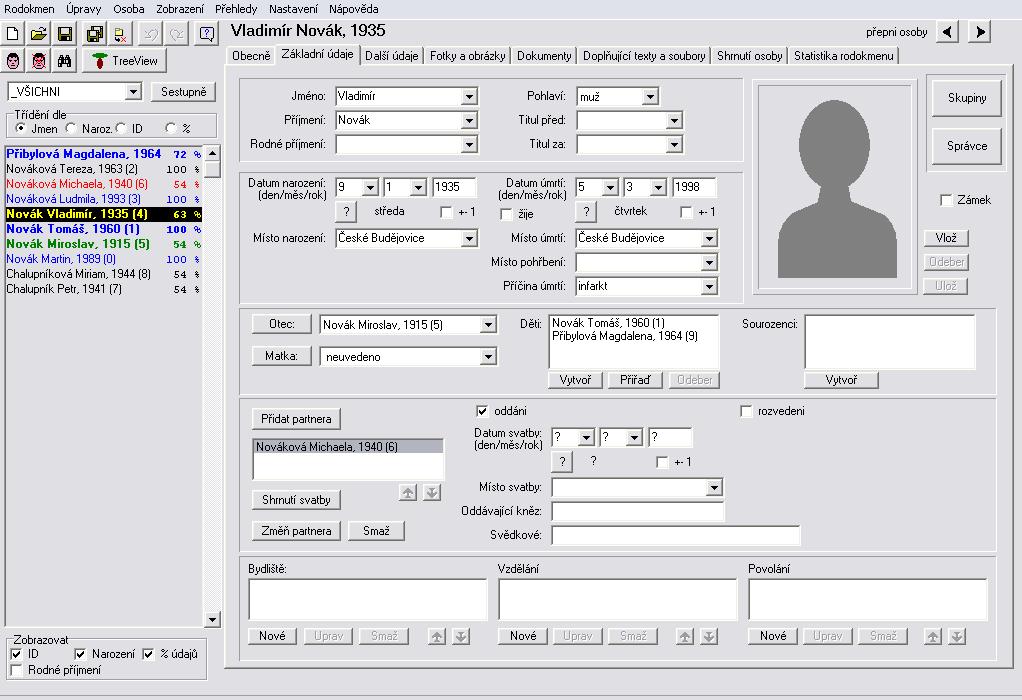1022x700 pixels.
Task: Switch to the Fotky a obrázky tab
Action: tap(468, 56)
